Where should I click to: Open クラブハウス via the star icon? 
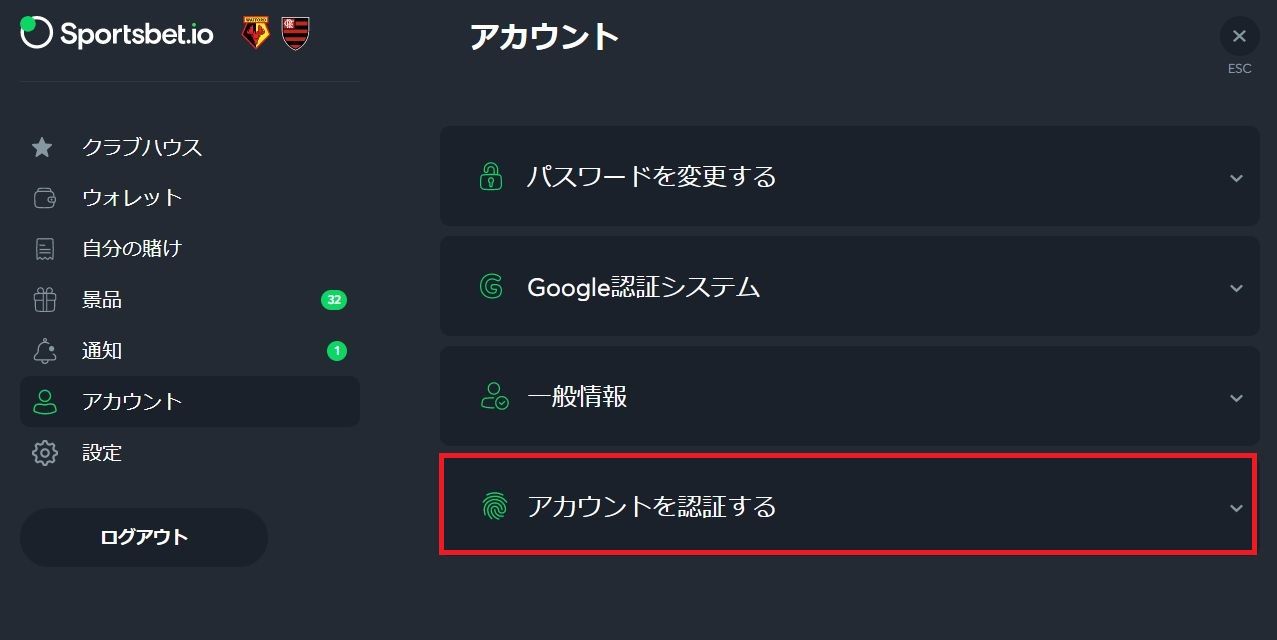(x=41, y=147)
